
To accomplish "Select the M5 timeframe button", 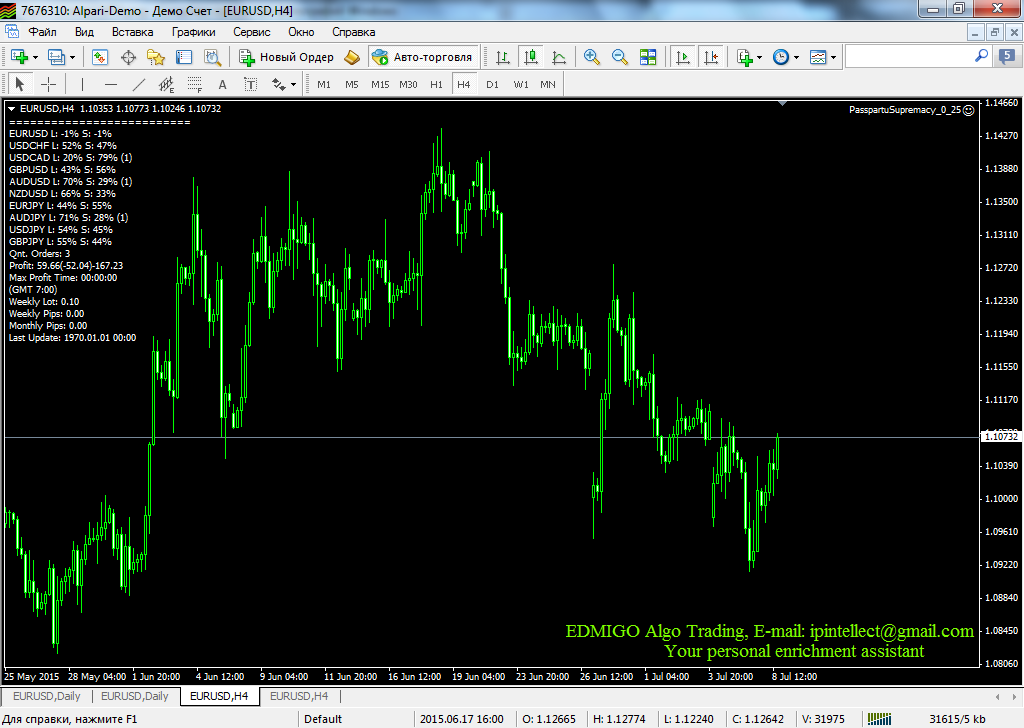I will click(x=352, y=84).
